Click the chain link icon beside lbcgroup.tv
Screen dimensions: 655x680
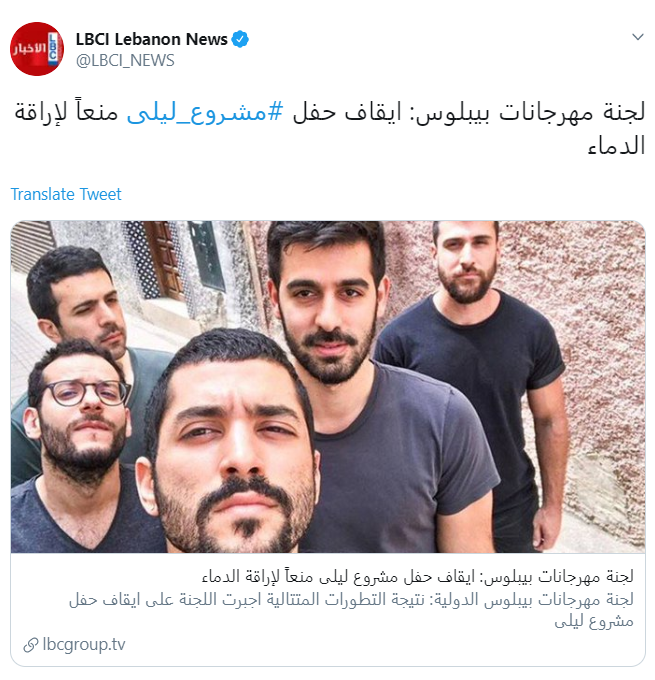[x=31, y=645]
